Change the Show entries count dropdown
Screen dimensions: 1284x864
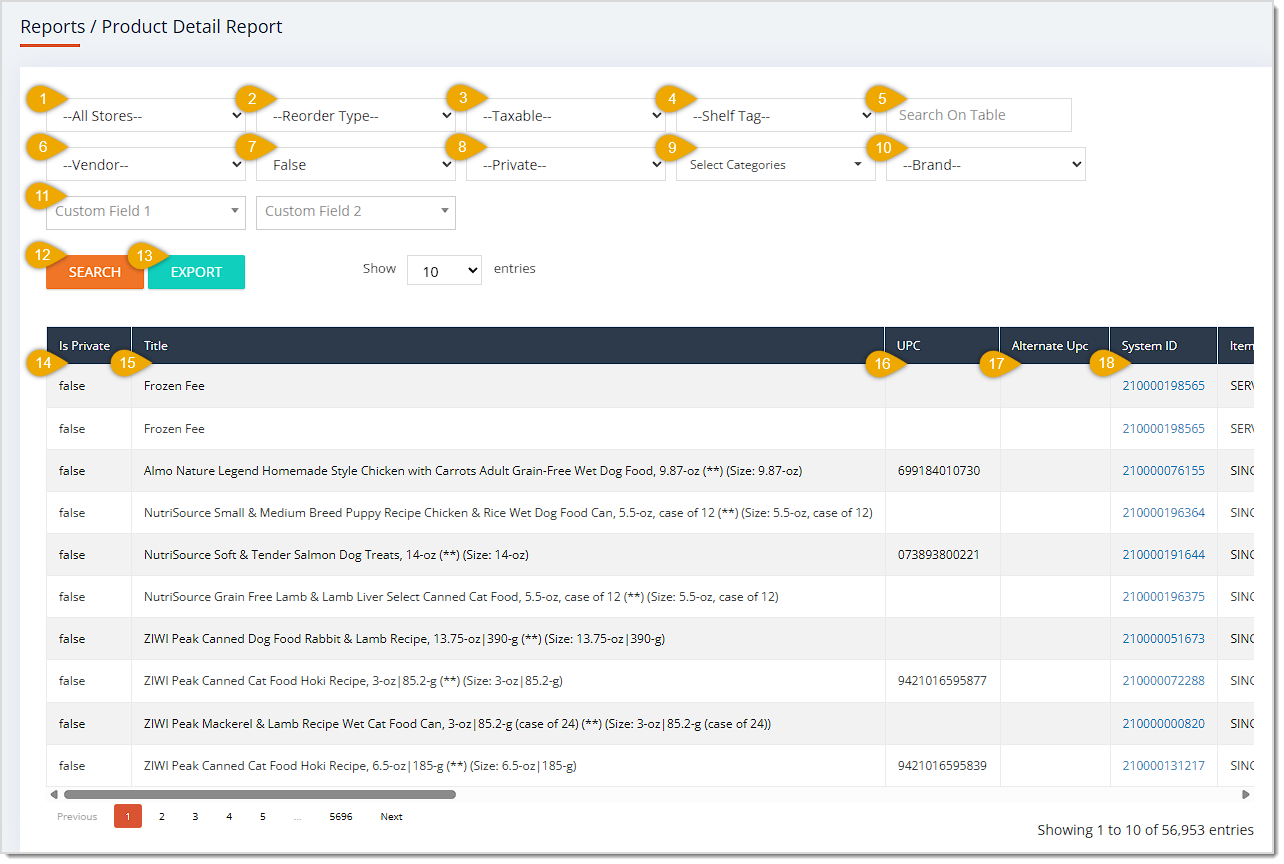444,270
